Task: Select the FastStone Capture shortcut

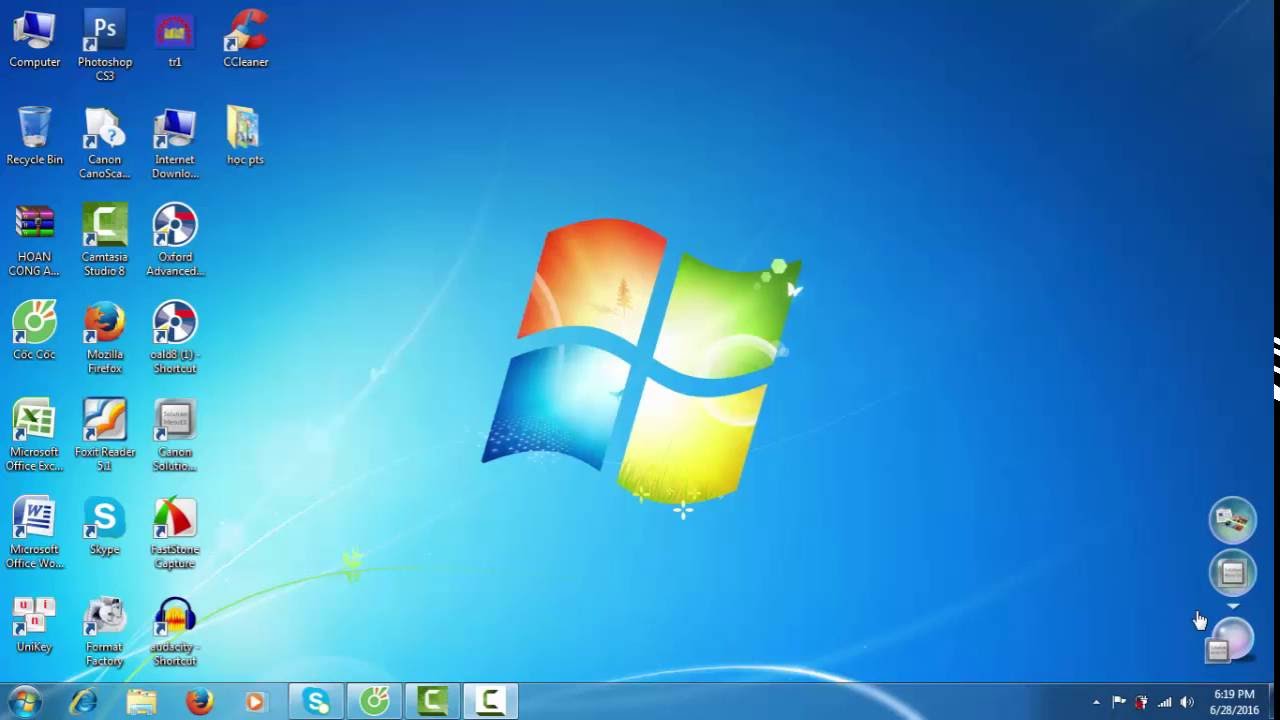Action: 175,533
